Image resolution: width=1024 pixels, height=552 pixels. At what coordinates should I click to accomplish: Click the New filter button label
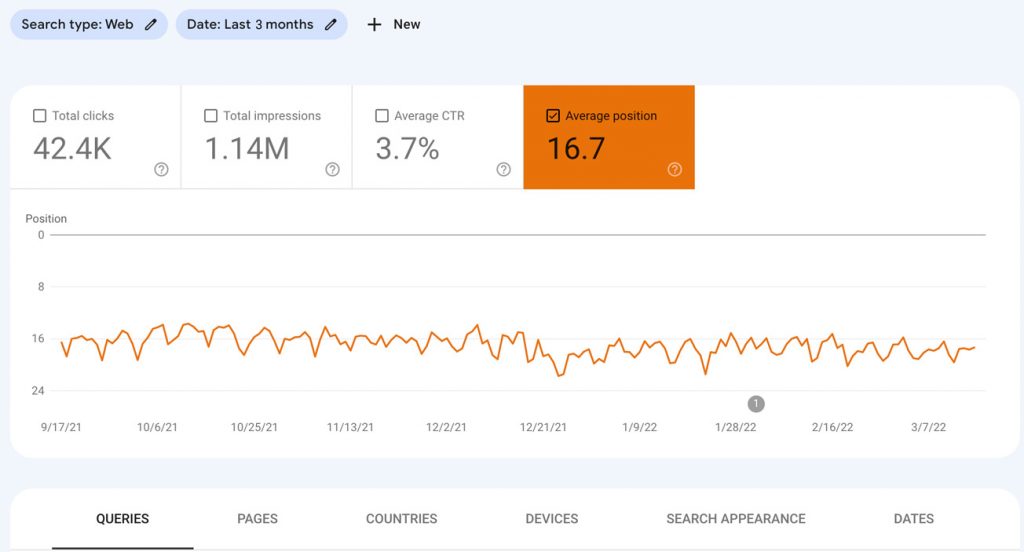[406, 25]
